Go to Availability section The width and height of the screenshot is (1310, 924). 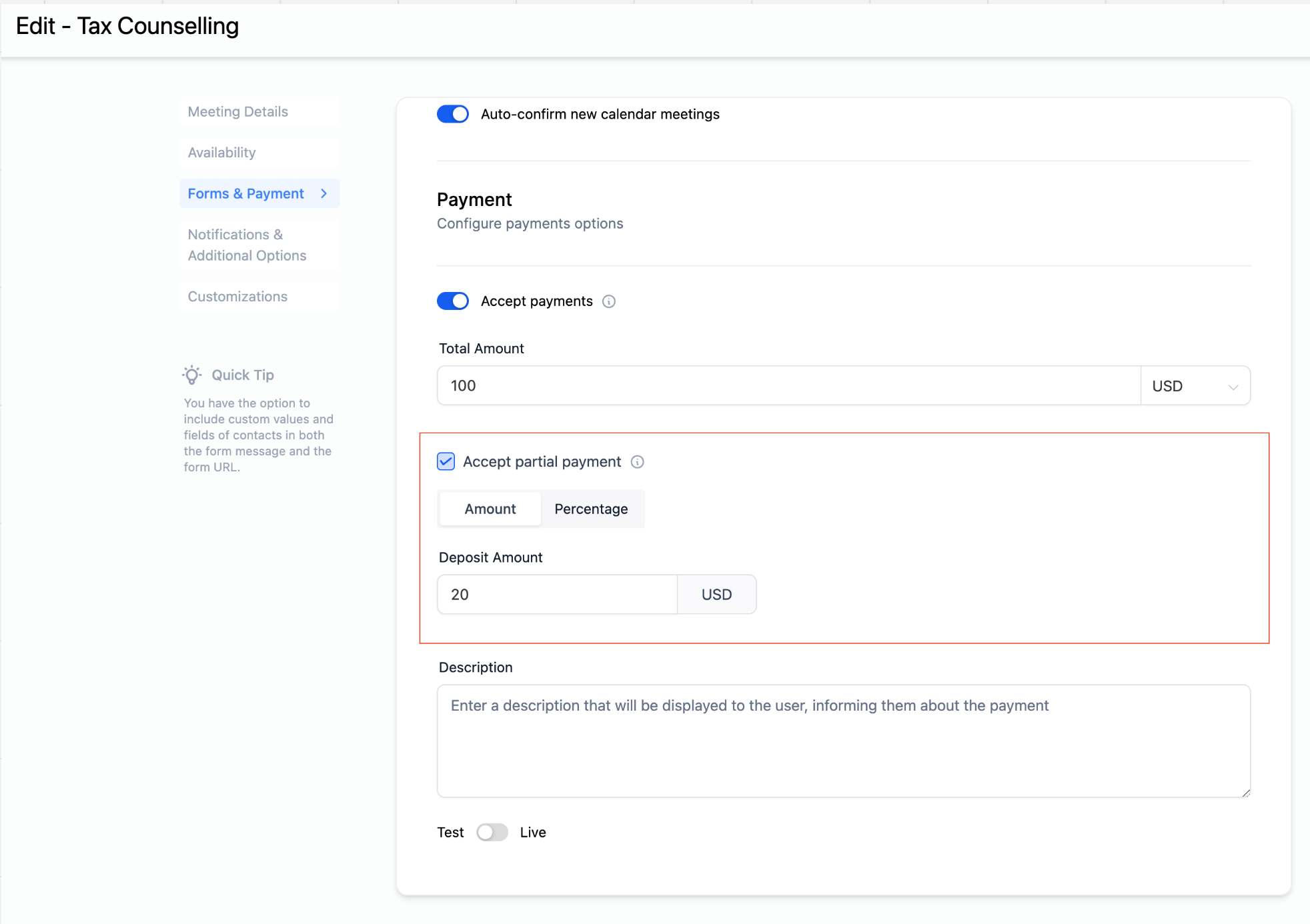point(222,153)
